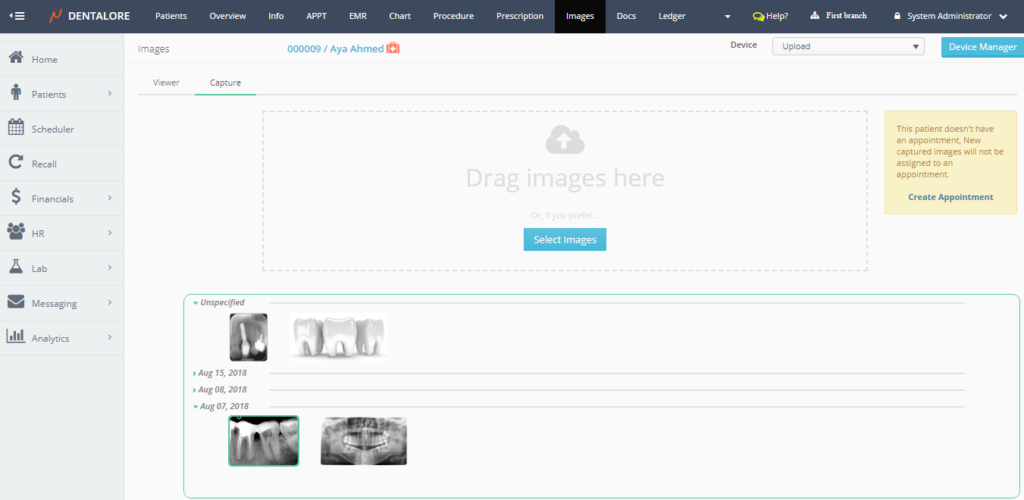Click the Home icon in sidebar
This screenshot has height=500, width=1024.
coord(16,59)
